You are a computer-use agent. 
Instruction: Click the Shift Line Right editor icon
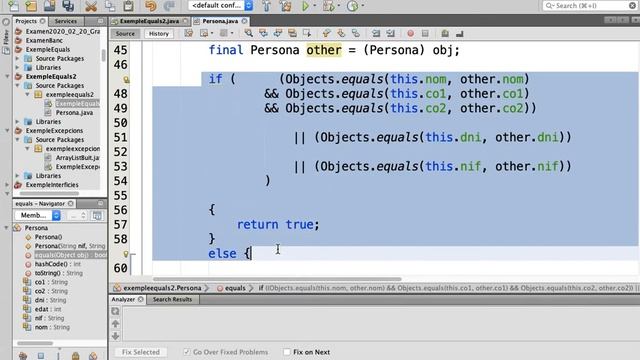click(390, 33)
